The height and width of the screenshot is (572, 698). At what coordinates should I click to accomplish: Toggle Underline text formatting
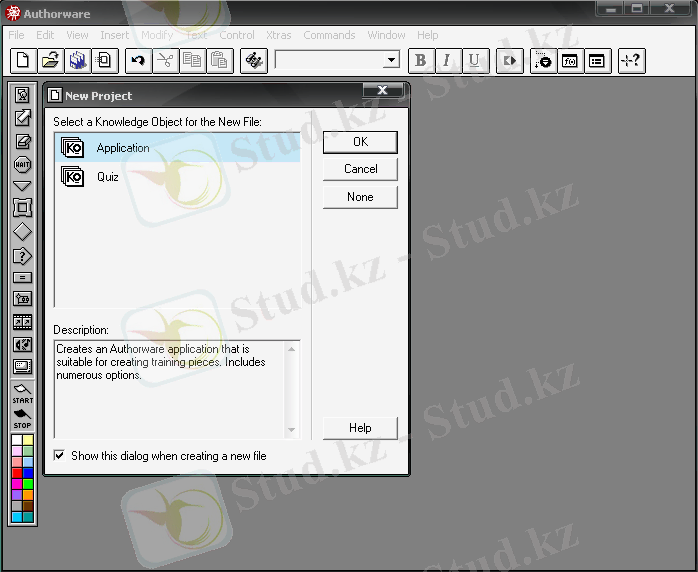(475, 61)
